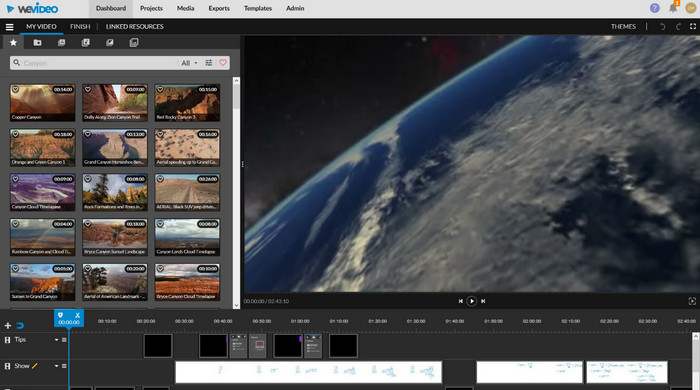700x390 pixels.
Task: Select the Bryce Canyon Cloud Timelapse thumbnail
Action: [187, 282]
